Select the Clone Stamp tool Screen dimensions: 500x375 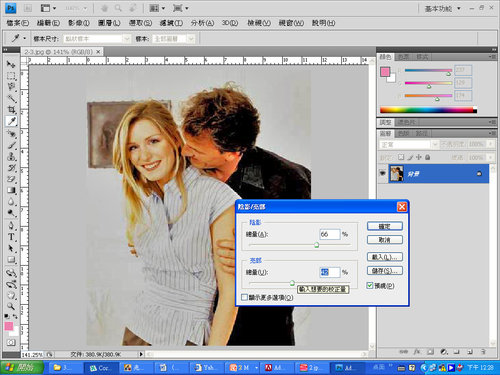(x=11, y=157)
